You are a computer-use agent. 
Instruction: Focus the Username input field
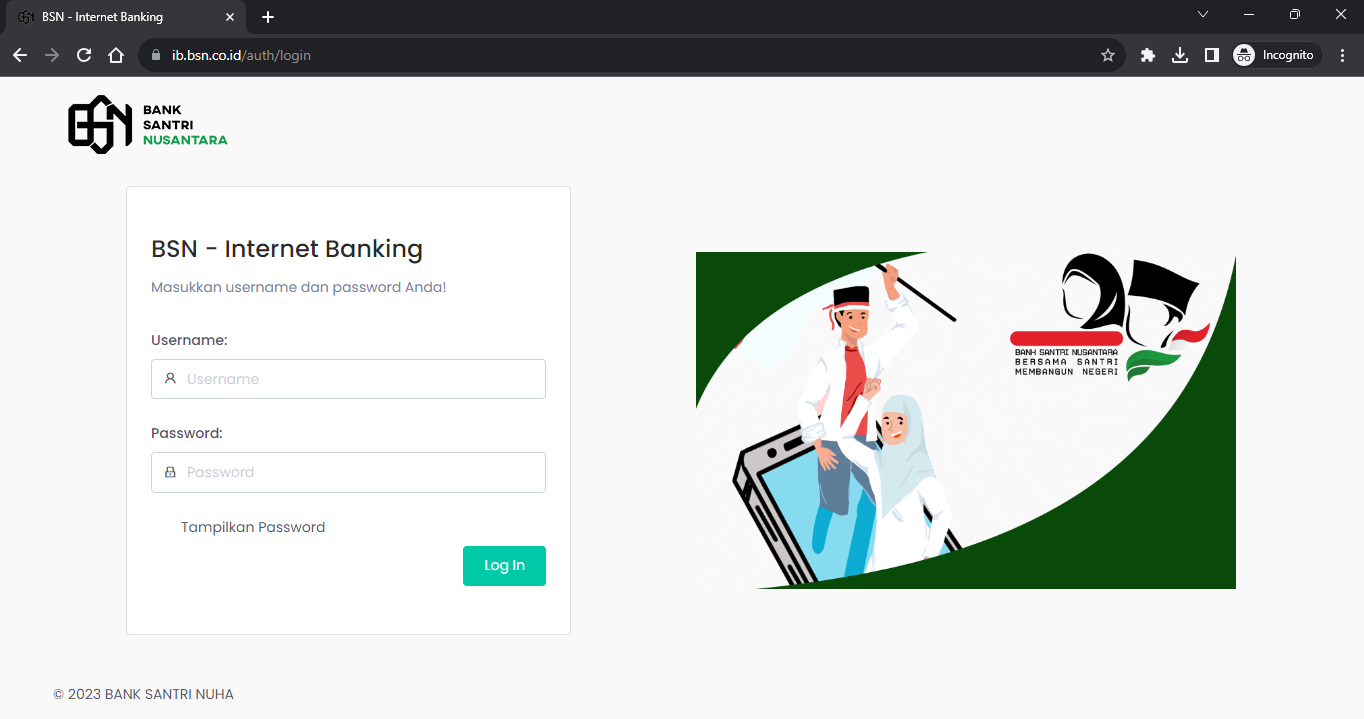[x=348, y=379]
